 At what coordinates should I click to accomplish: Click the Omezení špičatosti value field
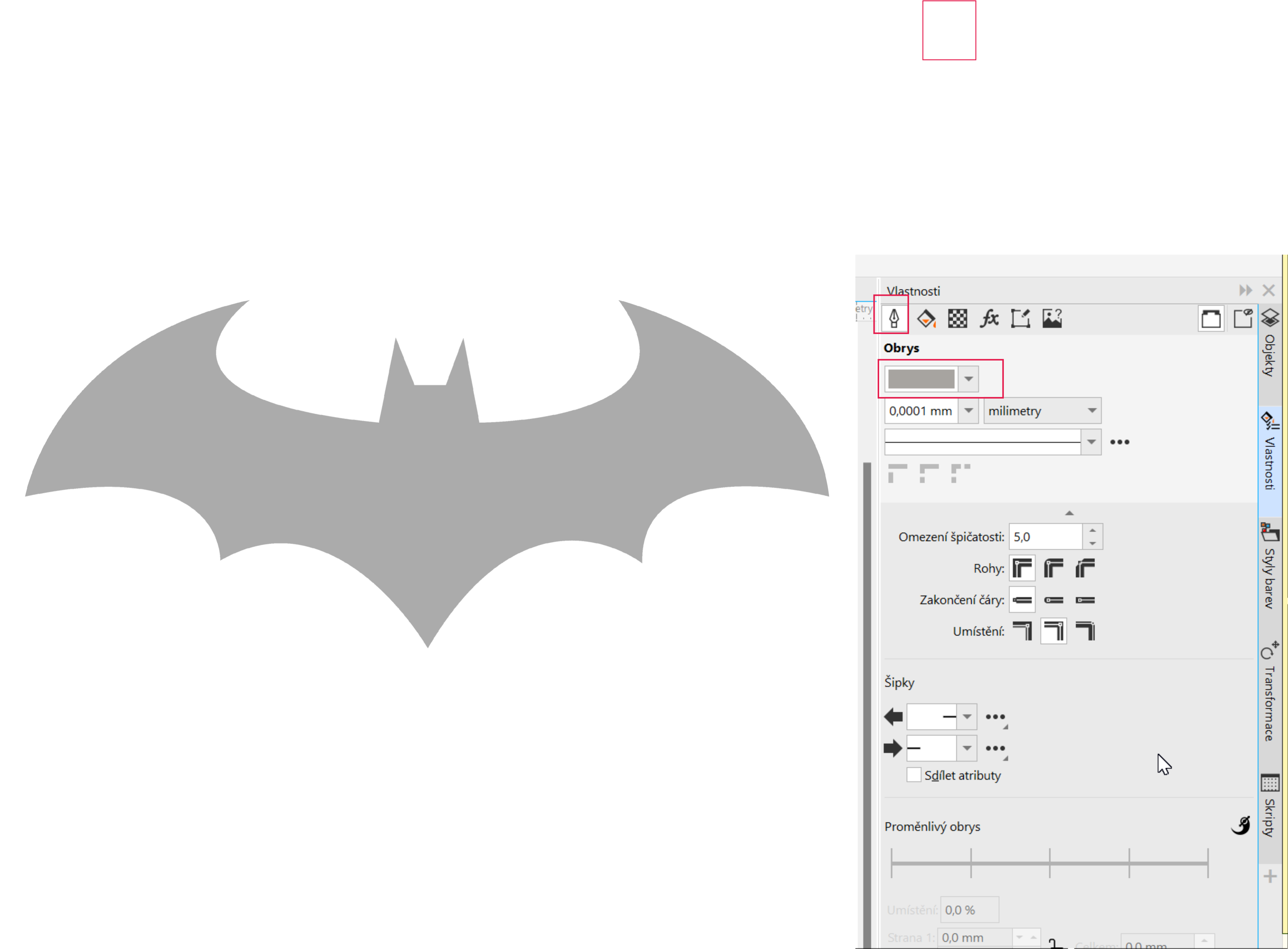click(1045, 537)
